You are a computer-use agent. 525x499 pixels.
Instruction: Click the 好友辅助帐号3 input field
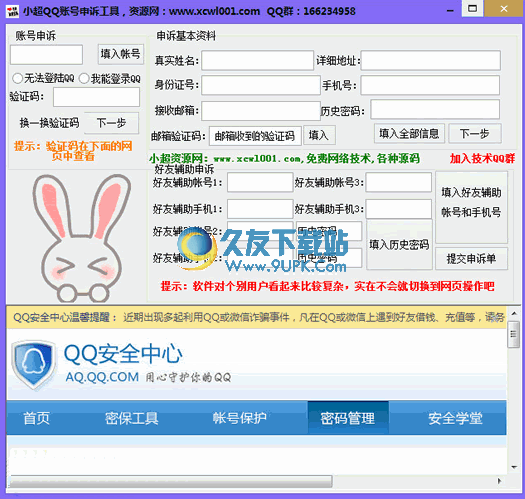(x=398, y=182)
